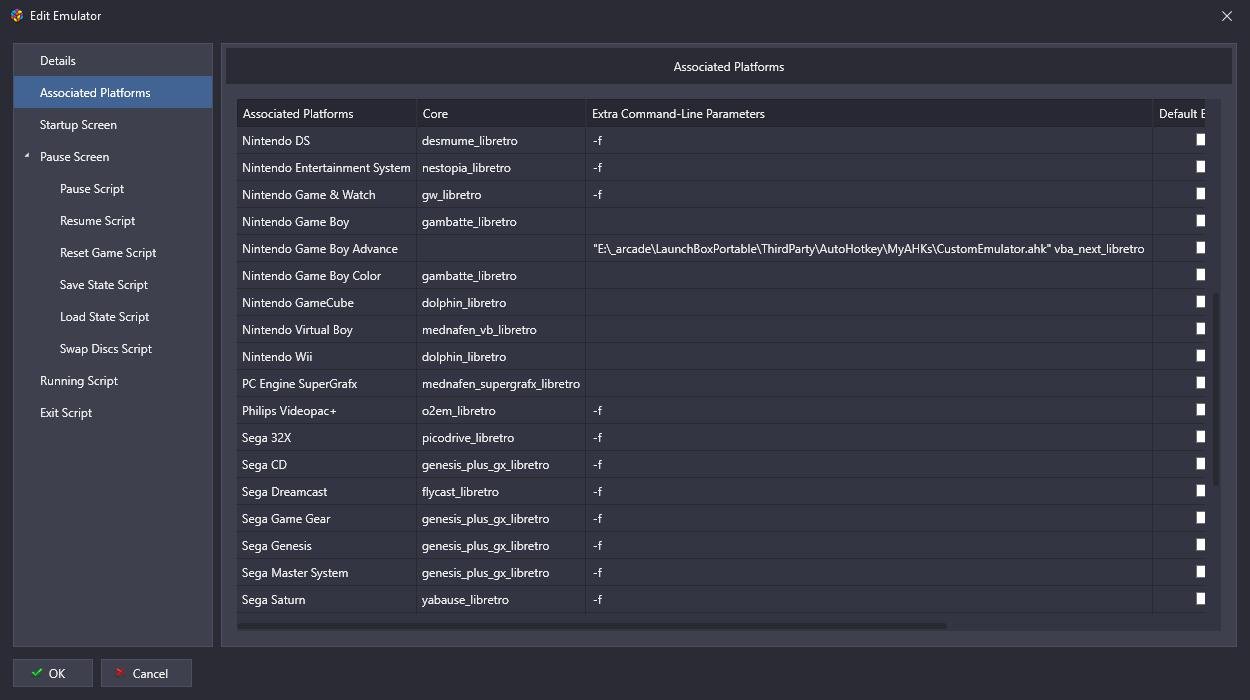Enable default checkbox for Nintendo Virtual Boy

(1201, 329)
